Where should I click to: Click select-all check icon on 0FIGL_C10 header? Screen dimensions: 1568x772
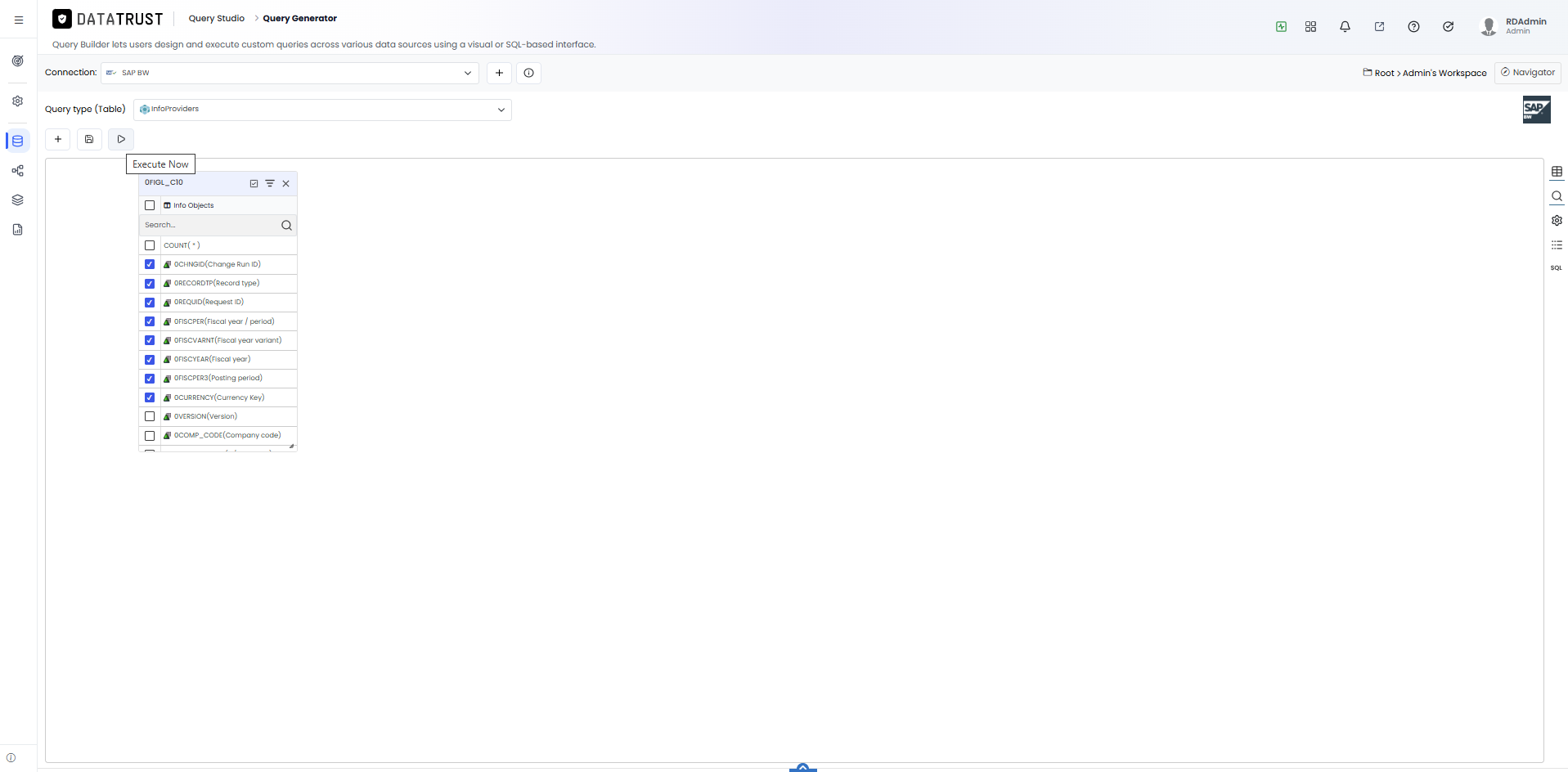click(x=254, y=183)
